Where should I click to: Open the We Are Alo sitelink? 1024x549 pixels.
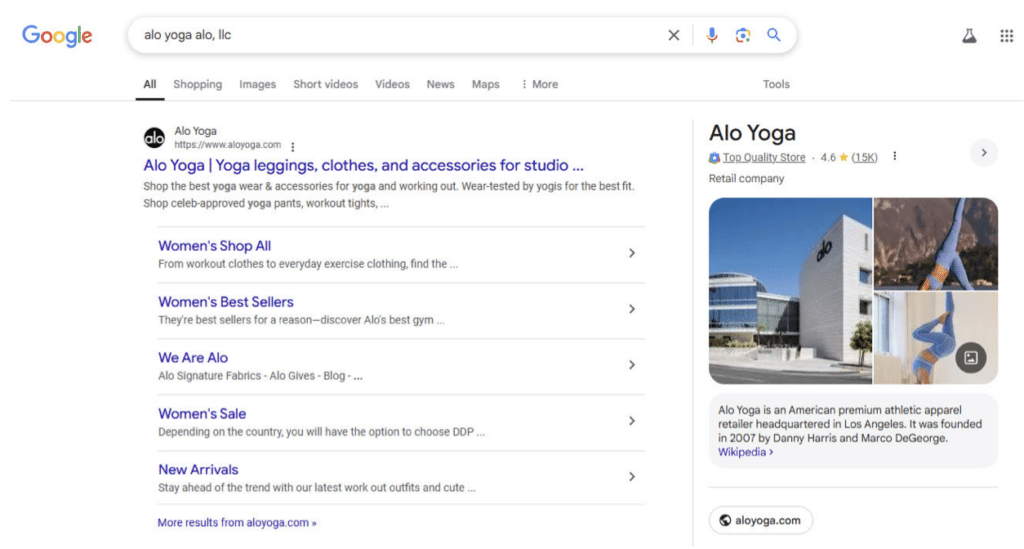pyautogui.click(x=193, y=358)
